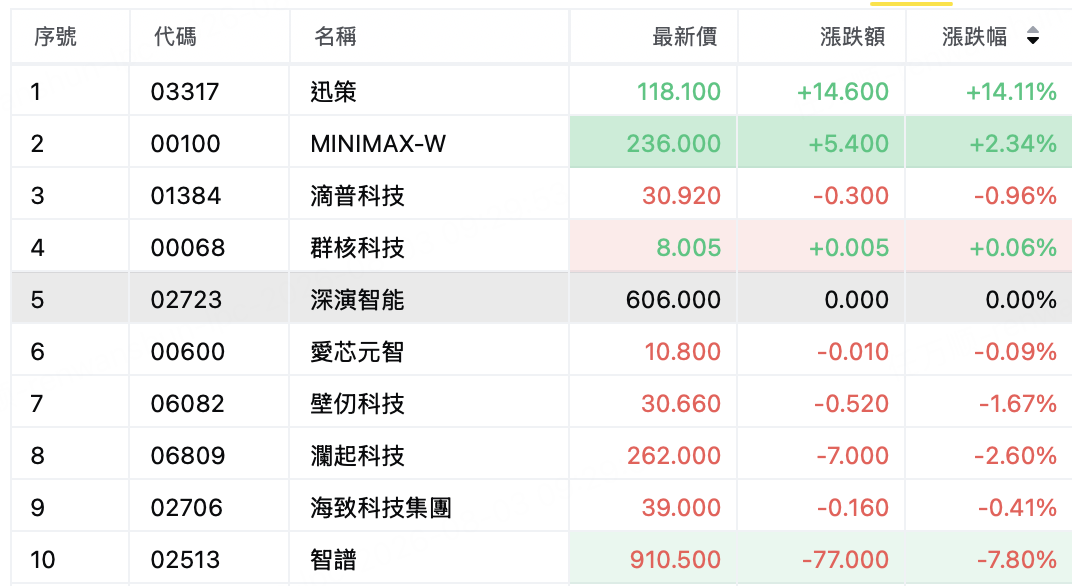Click the 漲跌額 column header
1072x586 pixels.
(852, 36)
